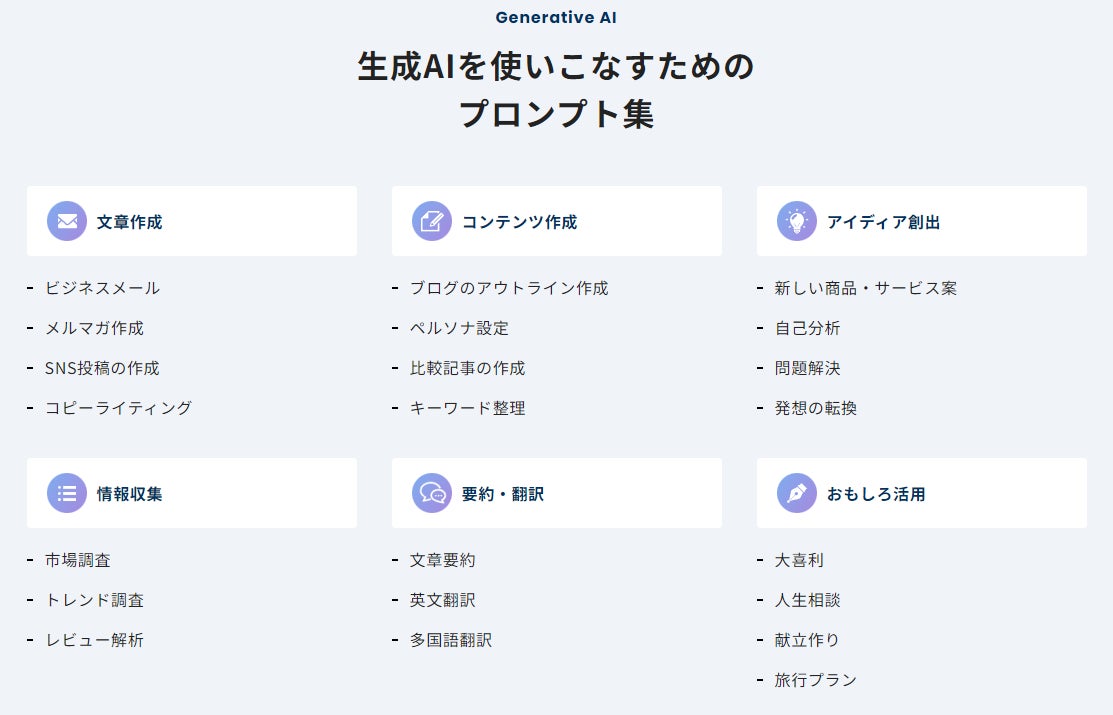Click the envelope icon beside 文章作成
This screenshot has width=1113, height=715.
point(67,221)
